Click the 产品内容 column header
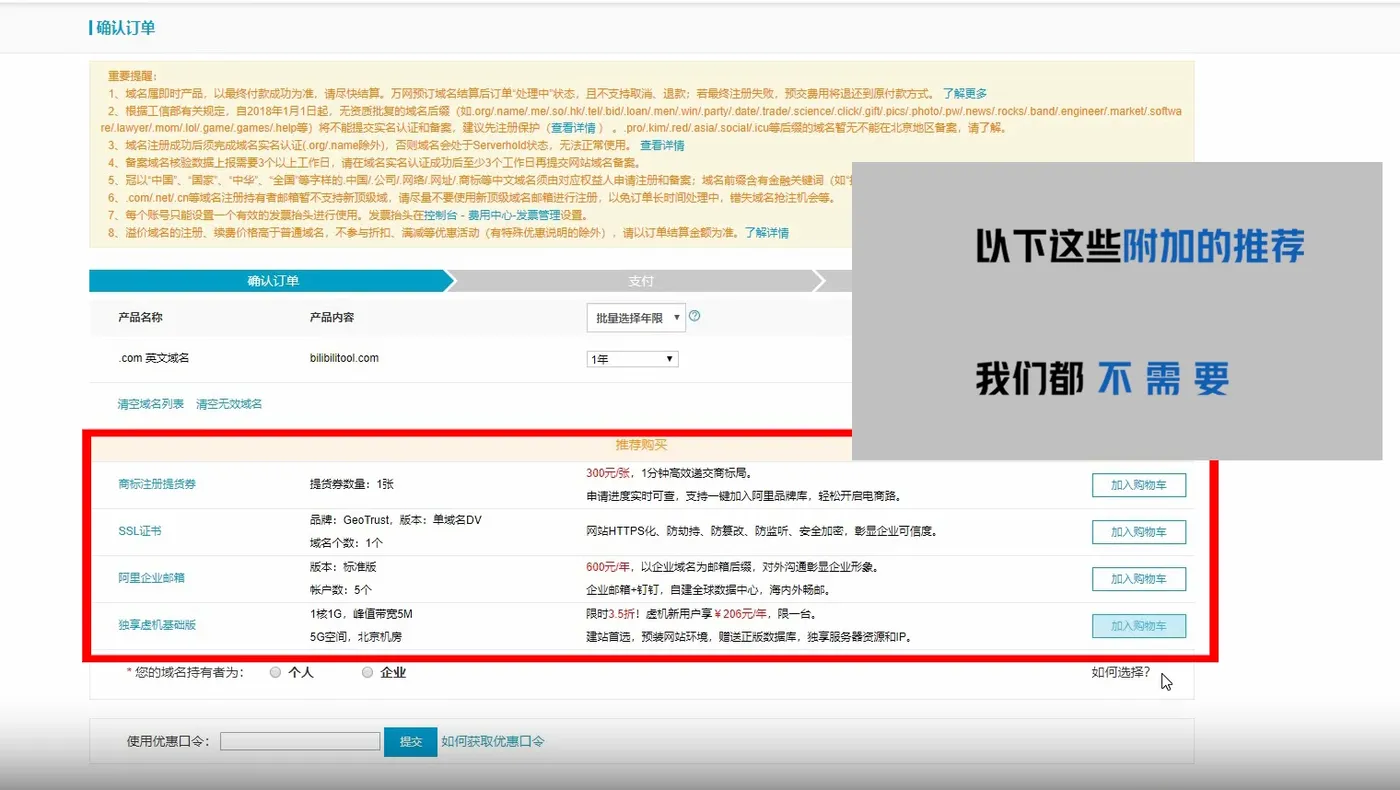Screen dimensions: 1400x790 (x=332, y=317)
